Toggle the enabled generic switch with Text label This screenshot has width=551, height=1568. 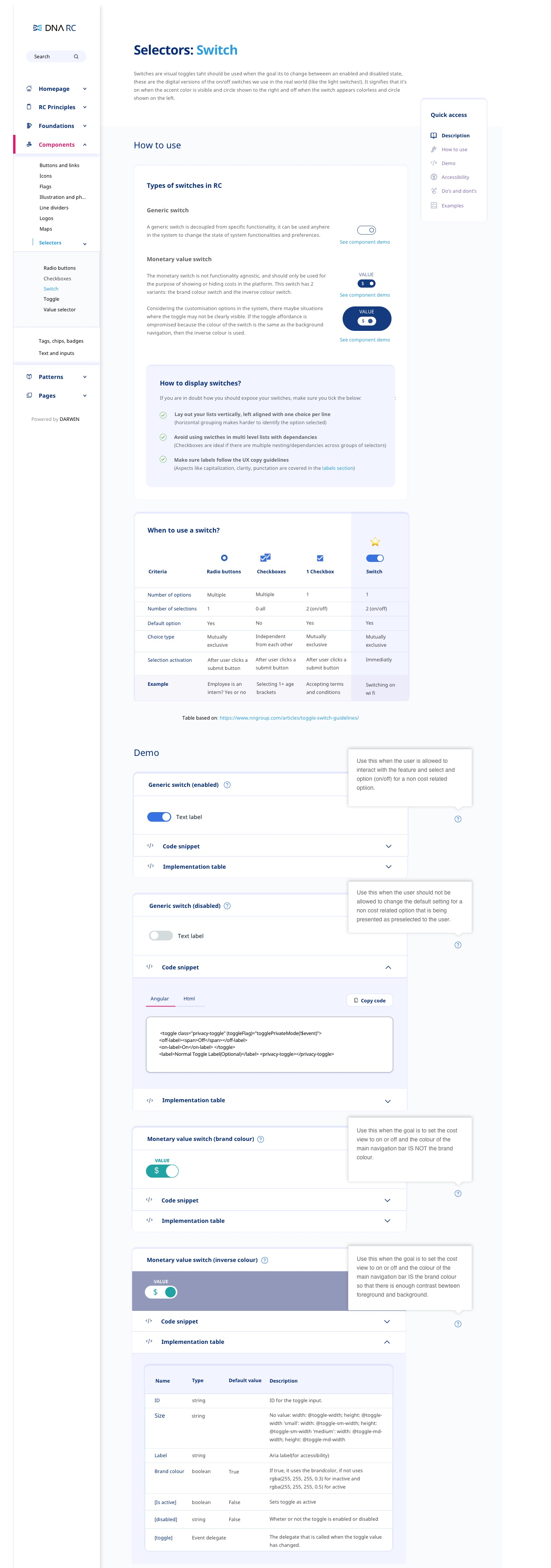[x=159, y=817]
